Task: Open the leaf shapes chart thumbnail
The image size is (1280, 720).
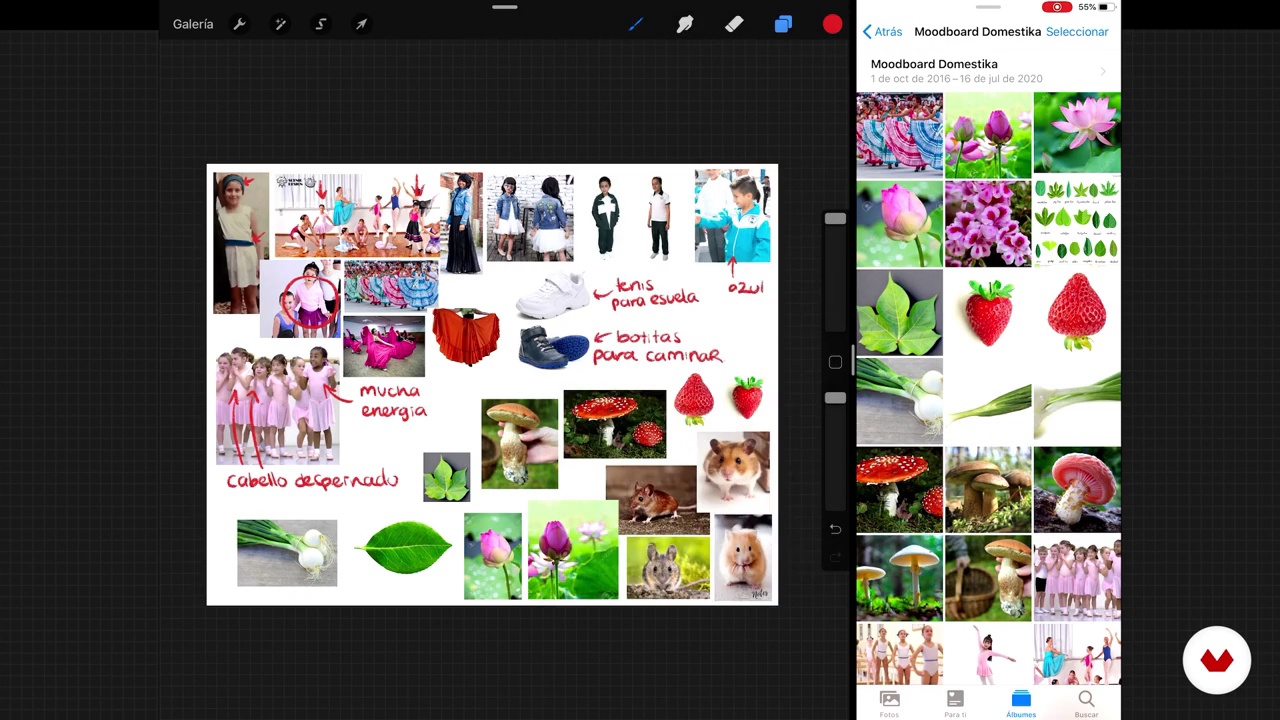Action: coord(1077,224)
